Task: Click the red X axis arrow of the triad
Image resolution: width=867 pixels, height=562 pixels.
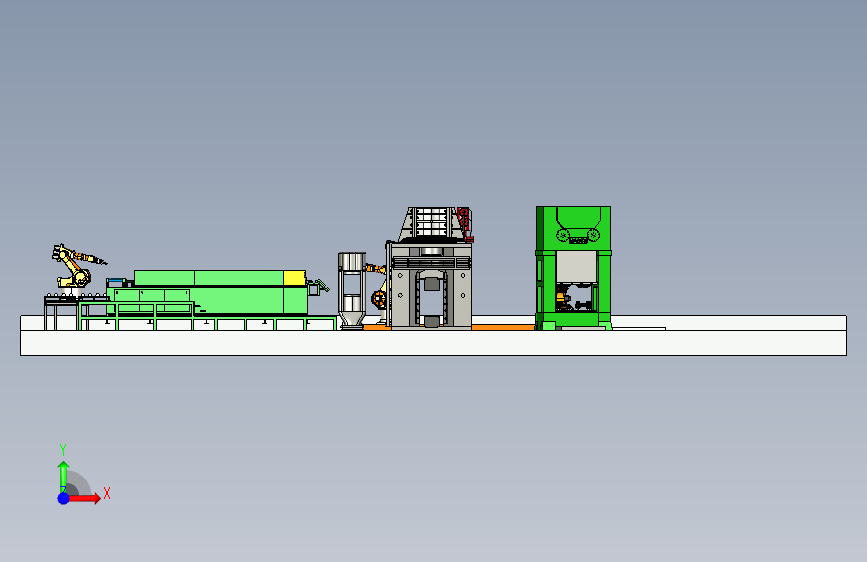Action: (85, 498)
